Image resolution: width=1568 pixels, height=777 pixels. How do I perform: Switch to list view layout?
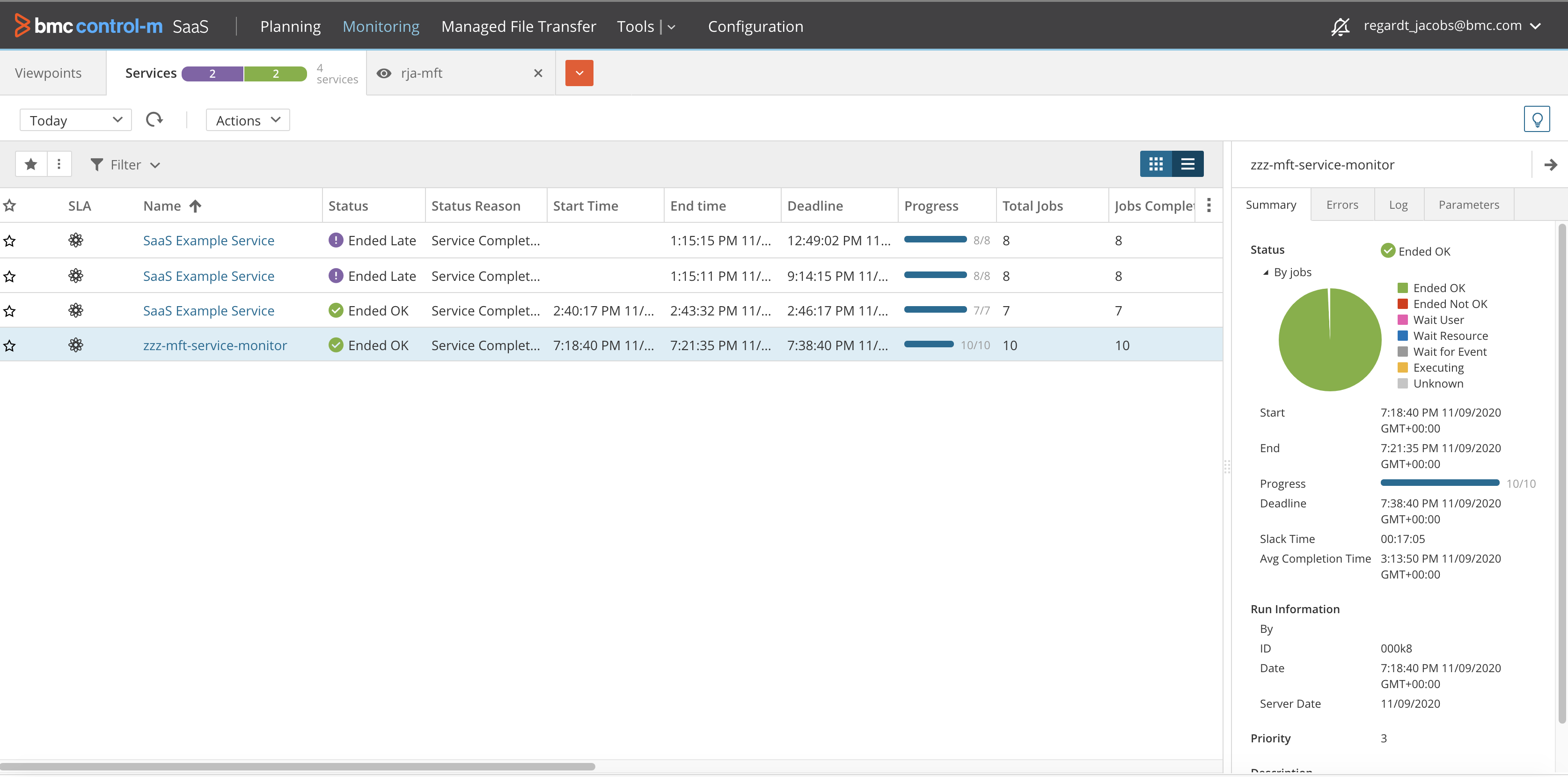(1187, 164)
